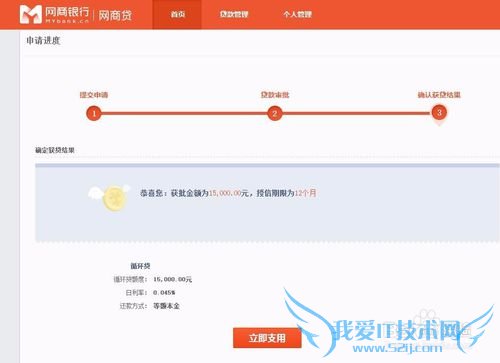This screenshot has height=363, width=500.
Task: Click the 确认获贷结果 step label
Action: pyautogui.click(x=439, y=95)
